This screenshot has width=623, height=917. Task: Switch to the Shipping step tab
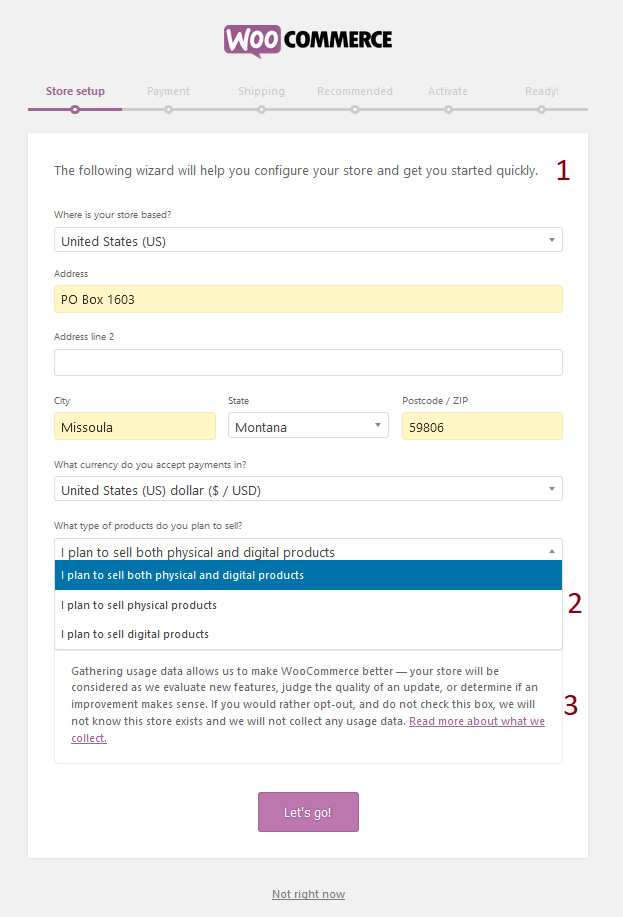[261, 91]
